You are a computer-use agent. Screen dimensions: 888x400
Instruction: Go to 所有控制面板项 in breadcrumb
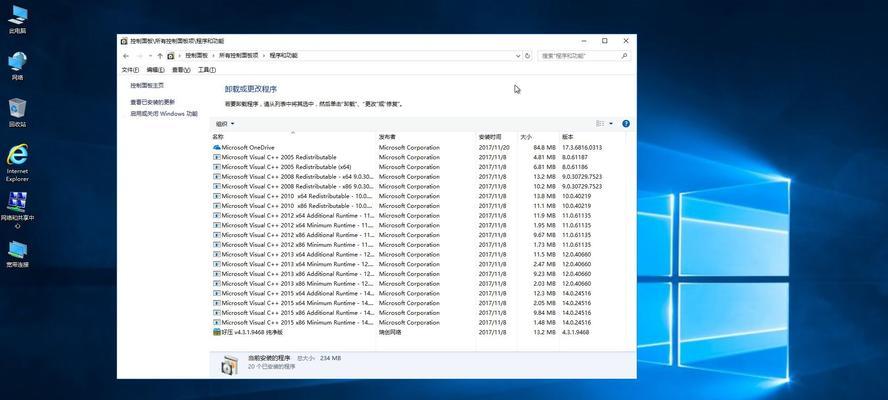coord(238,56)
